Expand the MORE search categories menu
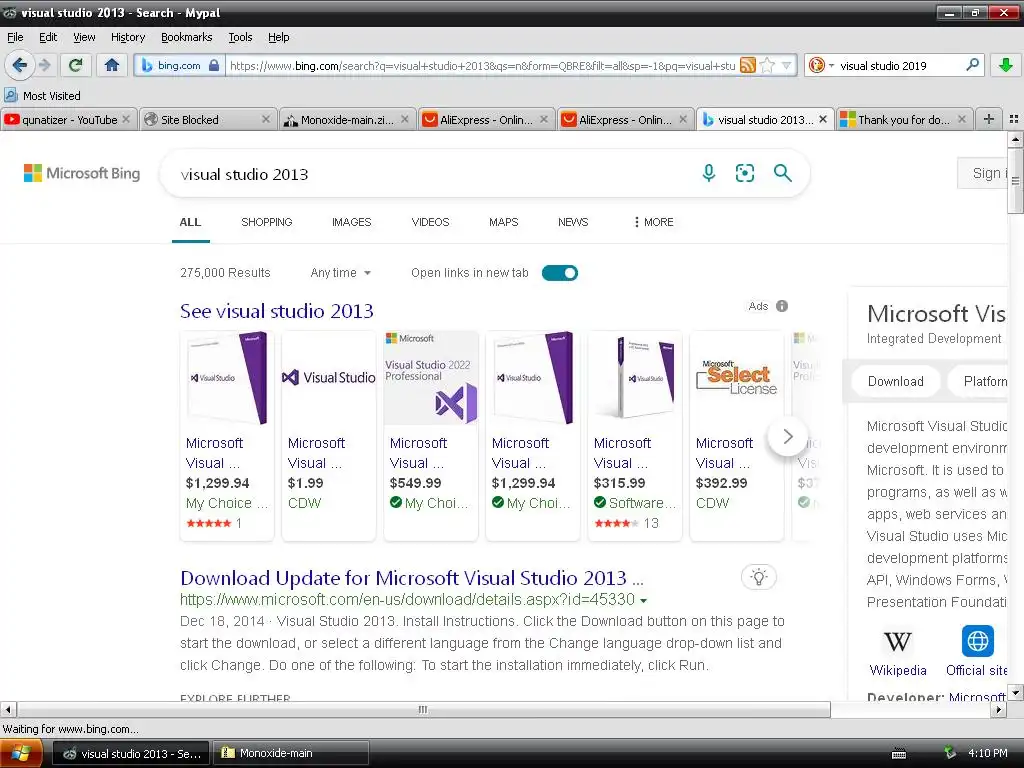Image resolution: width=1024 pixels, height=768 pixels. tap(653, 222)
